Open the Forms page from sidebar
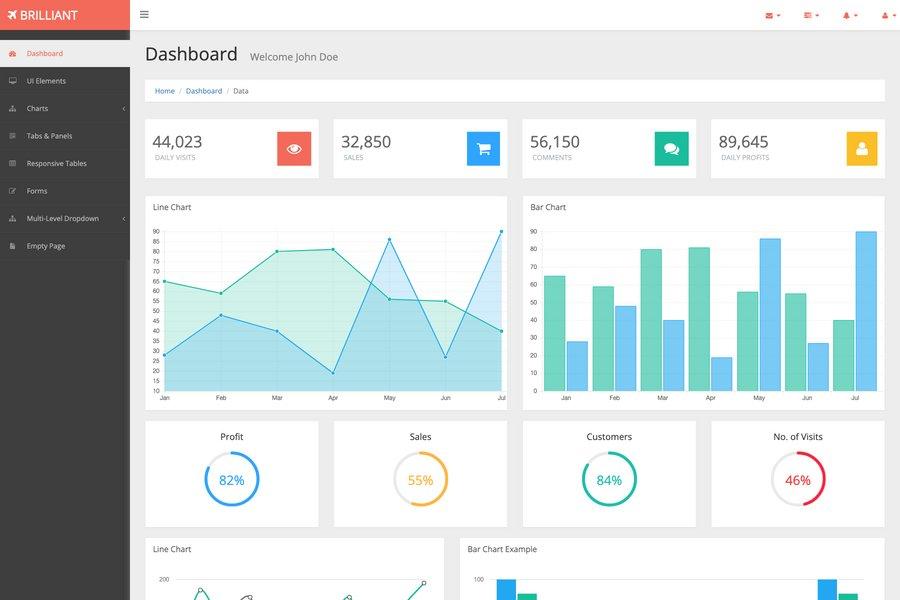This screenshot has width=900, height=600. [36, 190]
